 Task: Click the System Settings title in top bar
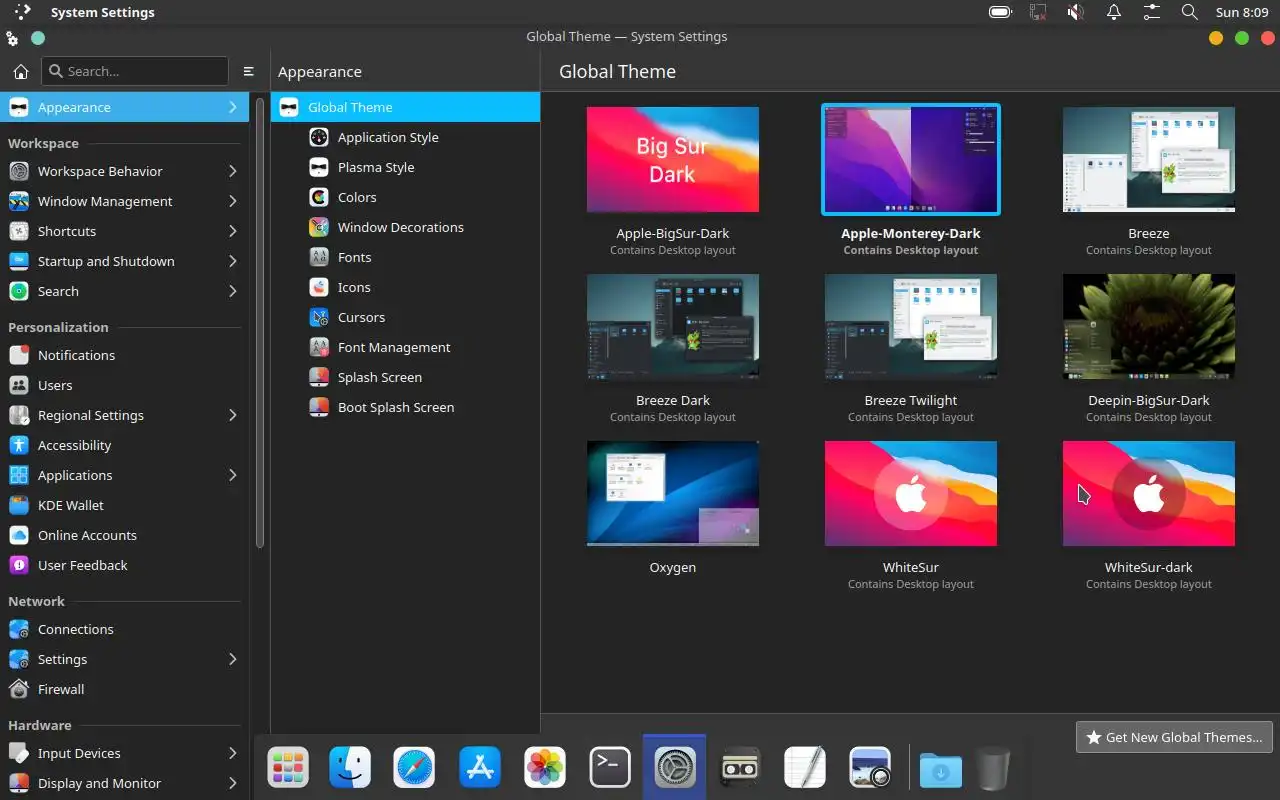102,12
